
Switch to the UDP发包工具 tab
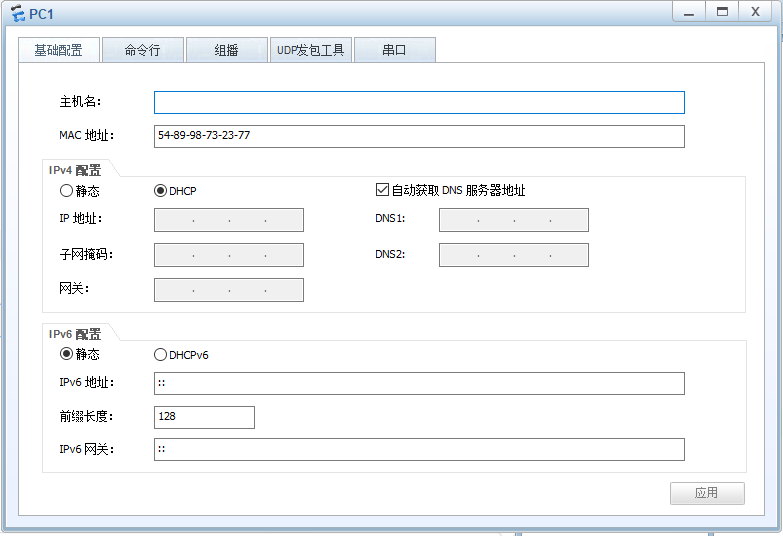[311, 50]
